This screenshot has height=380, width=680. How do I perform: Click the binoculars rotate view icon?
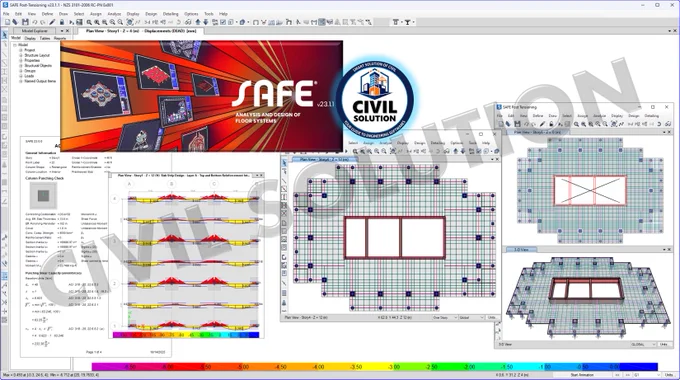[188, 22]
